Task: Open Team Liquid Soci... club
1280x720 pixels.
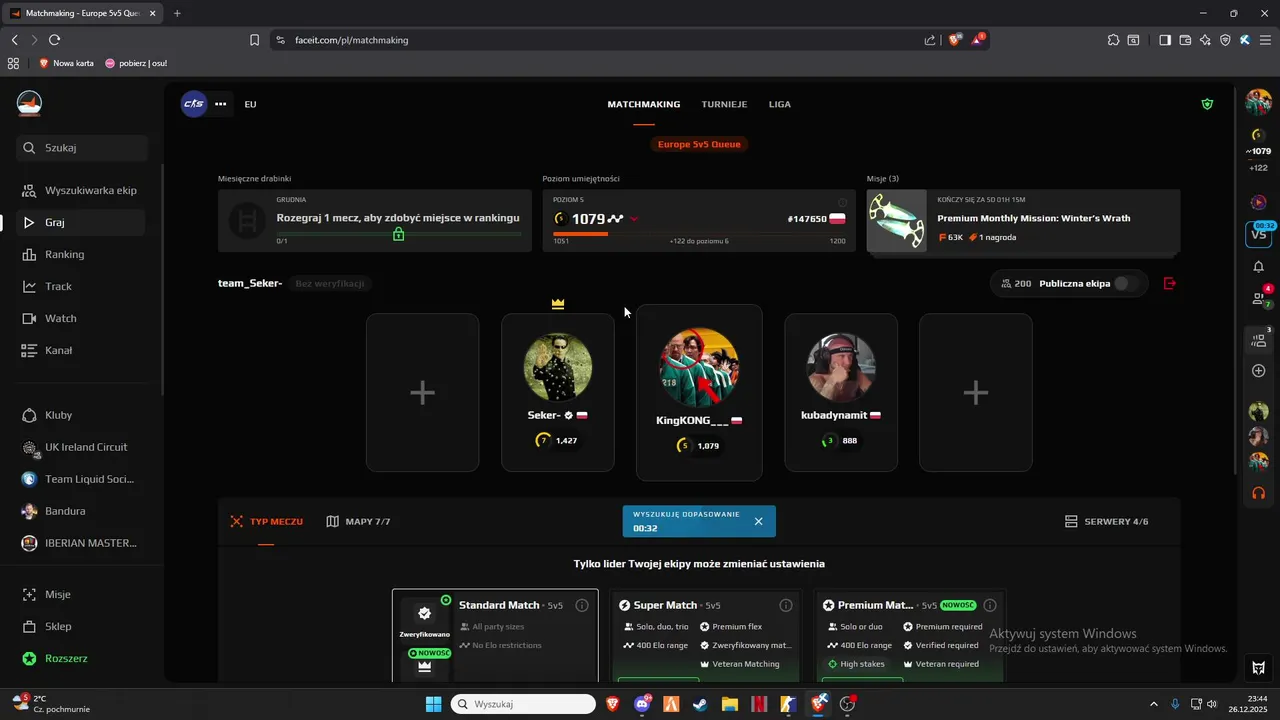Action: tap(82, 479)
